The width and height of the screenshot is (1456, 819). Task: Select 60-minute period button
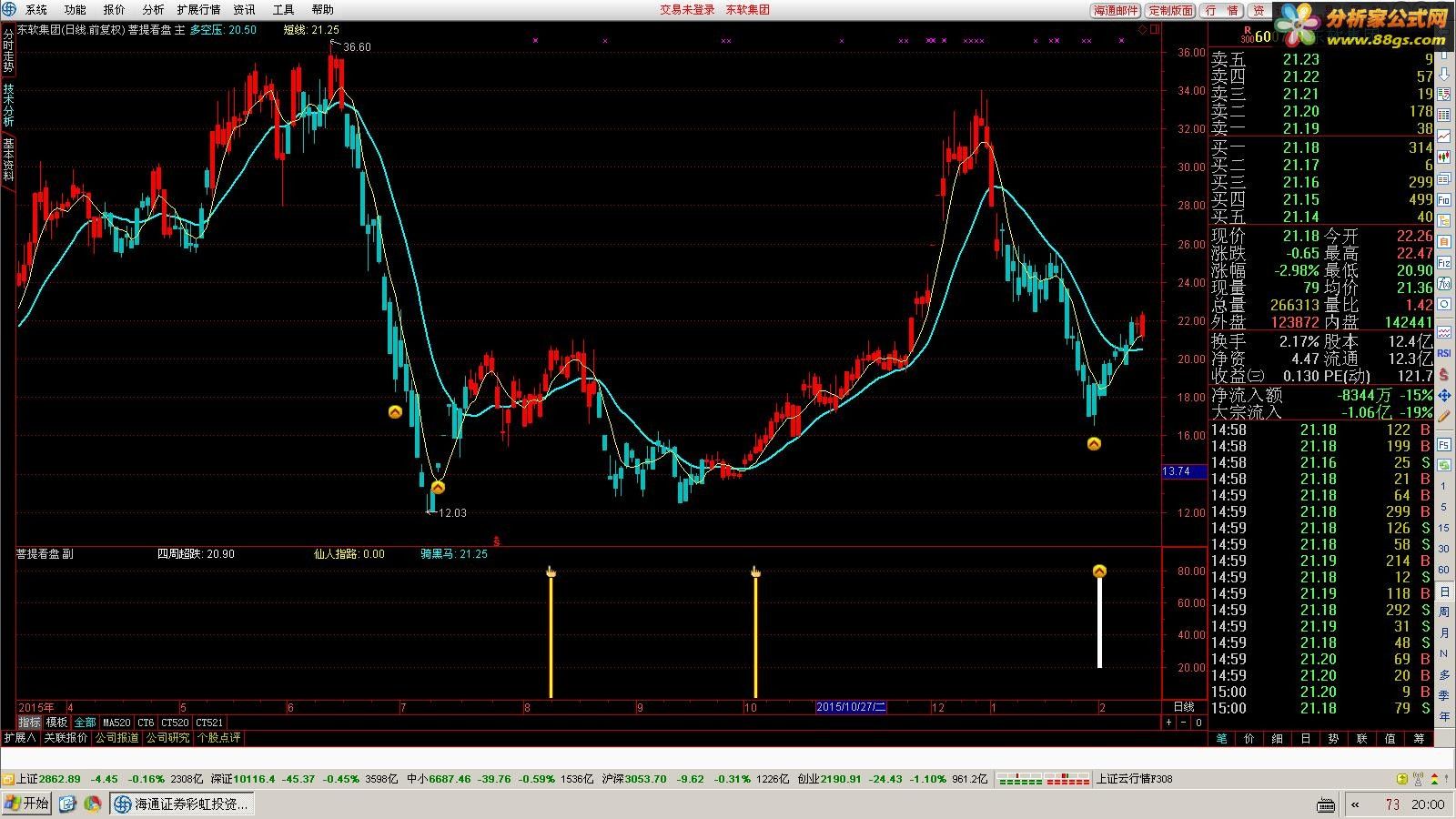[x=1444, y=570]
